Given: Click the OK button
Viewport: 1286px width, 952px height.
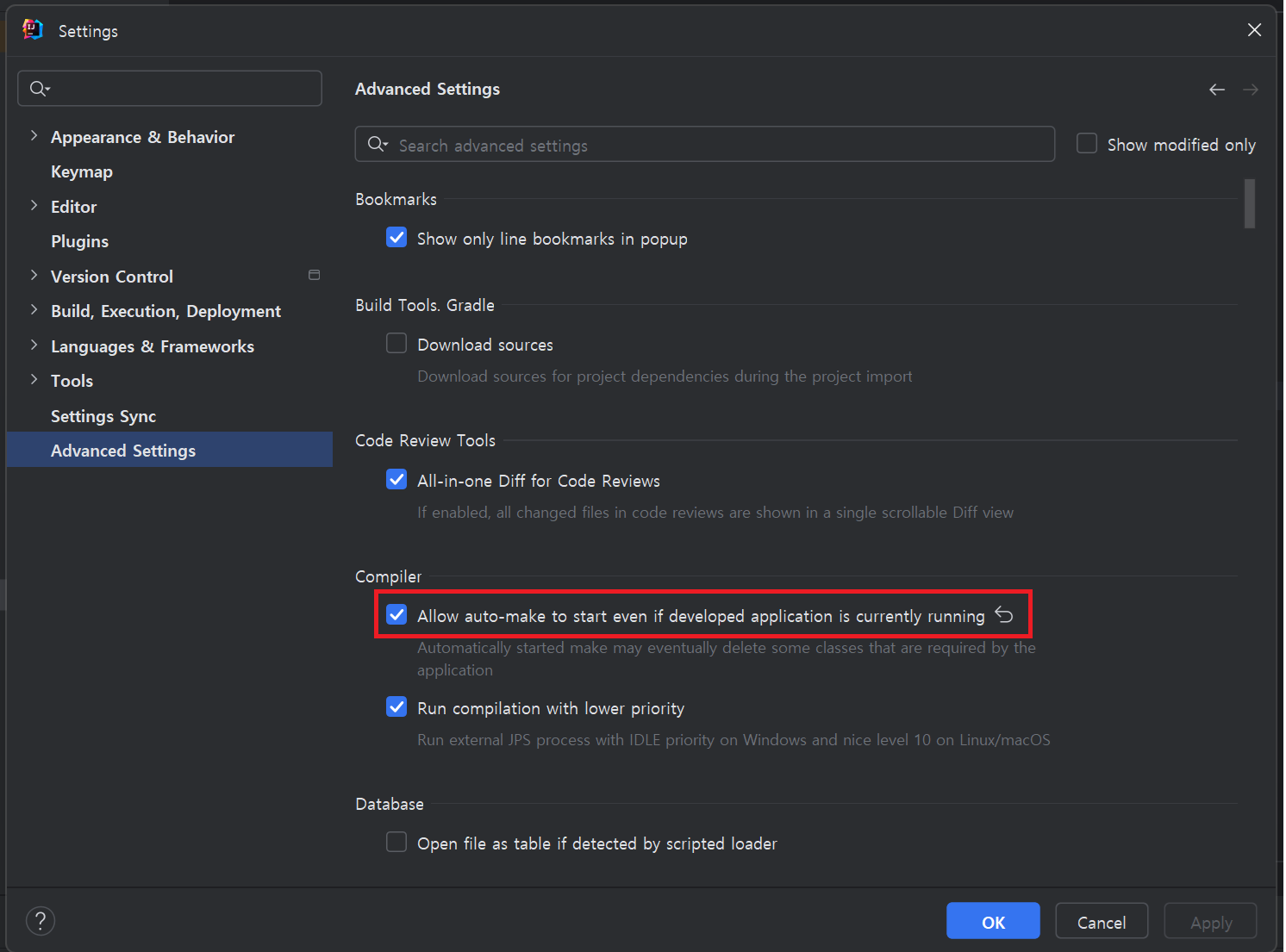Looking at the screenshot, I should 992,920.
